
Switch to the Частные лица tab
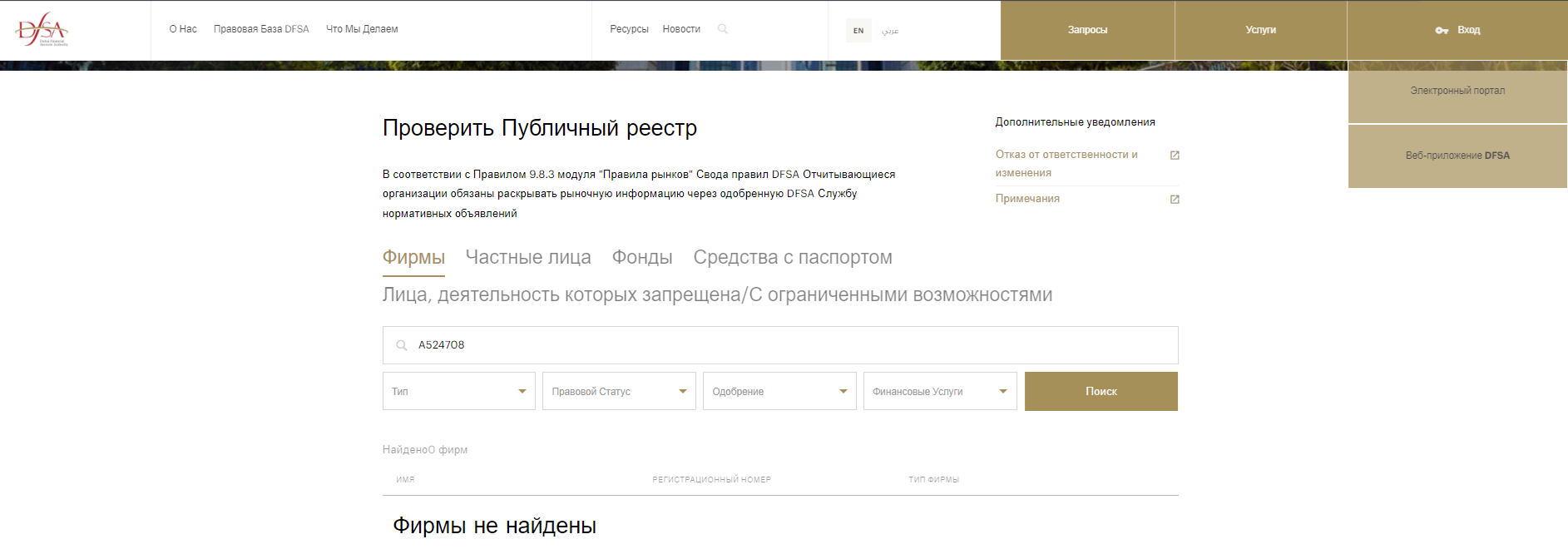click(x=528, y=258)
